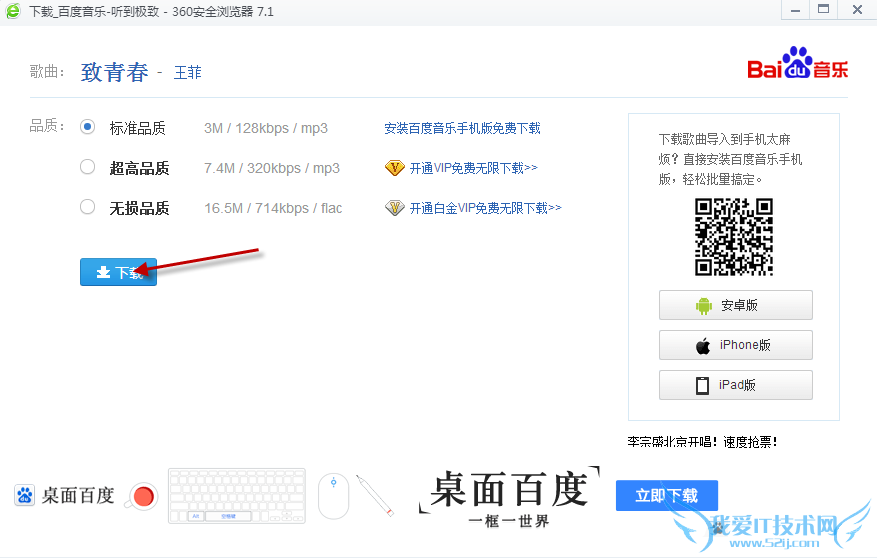
Task: Click the QR code image
Action: tap(734, 237)
